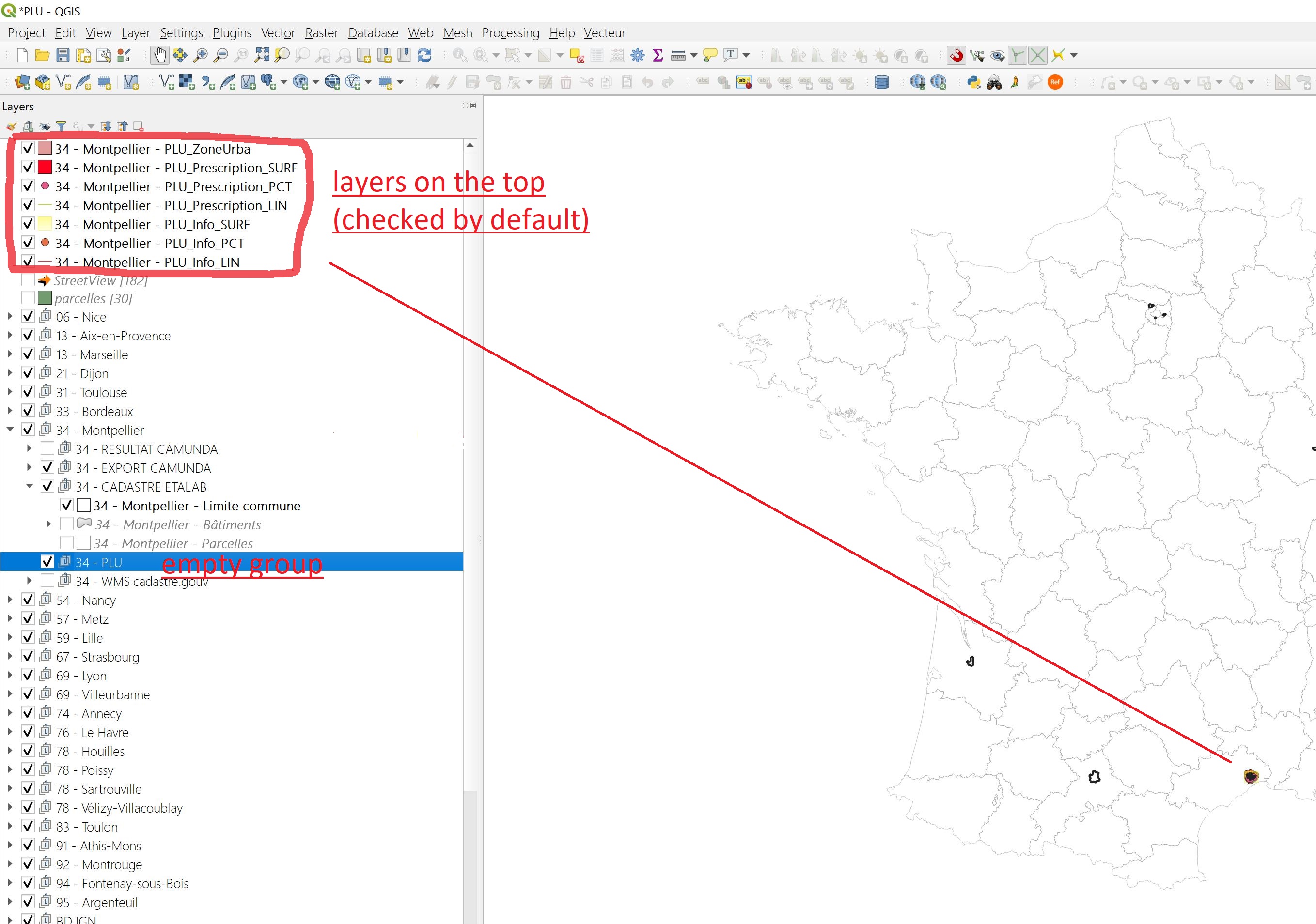Collapse the 34 - Montpellier group
This screenshot has width=1316, height=924.
click(x=10, y=429)
